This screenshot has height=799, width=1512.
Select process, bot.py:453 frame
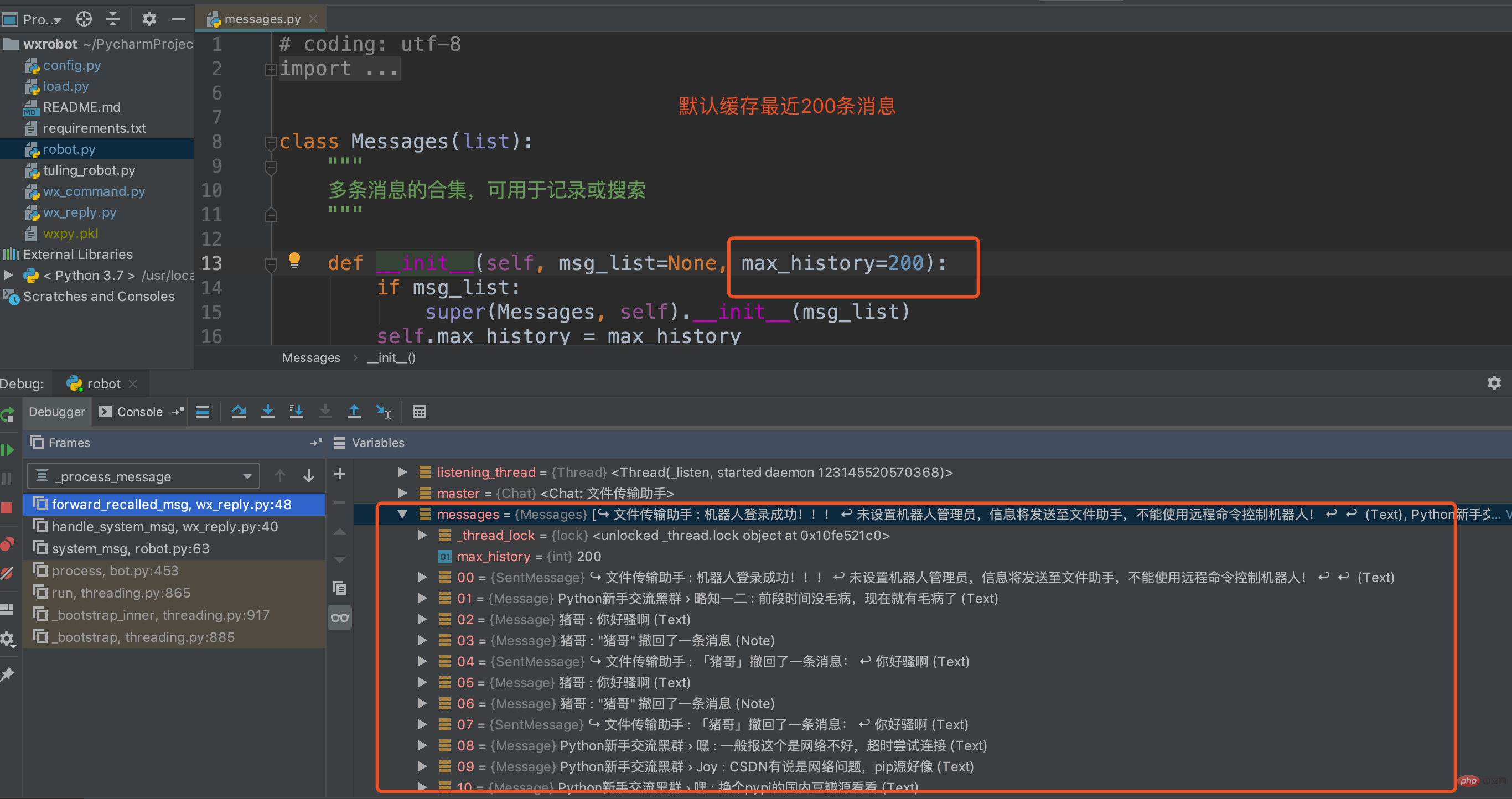[174, 571]
